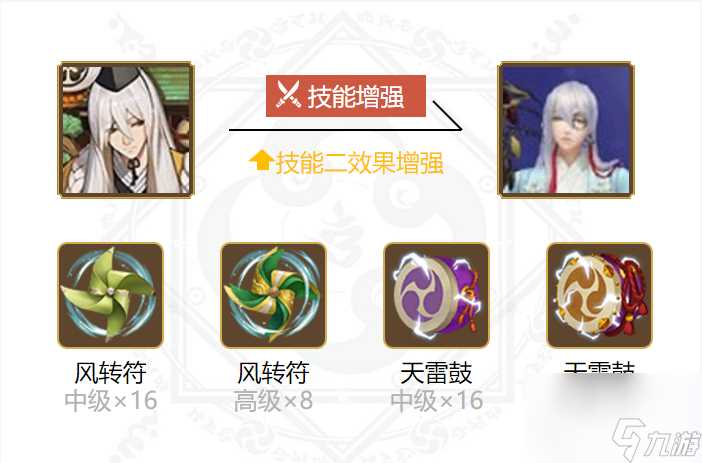Click the 天雷鼓 label under purple drum

[436, 373]
